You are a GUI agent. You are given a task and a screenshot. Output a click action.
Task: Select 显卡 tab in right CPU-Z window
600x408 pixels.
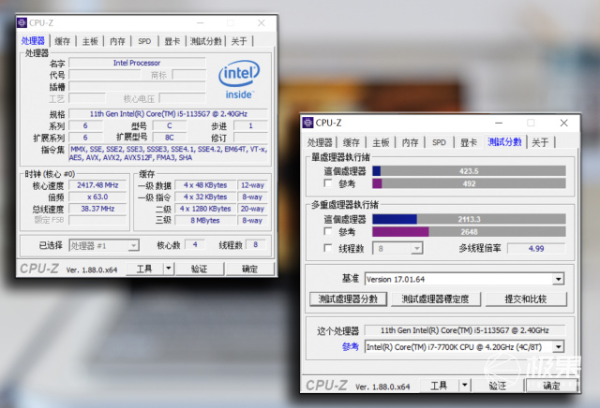[x=468, y=143]
